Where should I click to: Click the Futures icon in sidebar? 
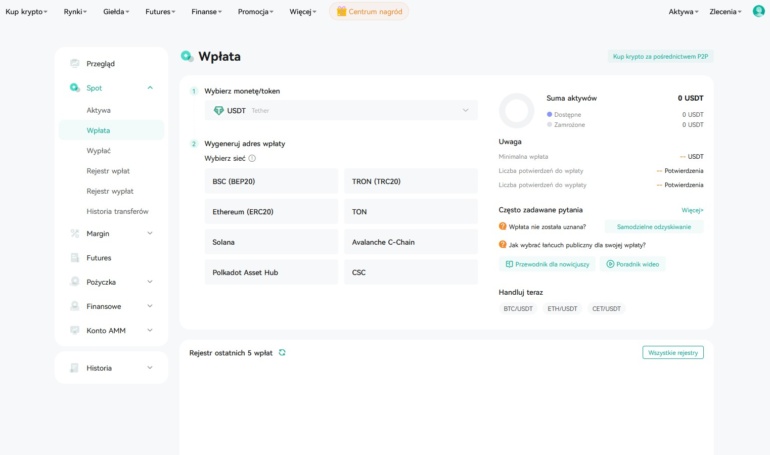(74, 258)
